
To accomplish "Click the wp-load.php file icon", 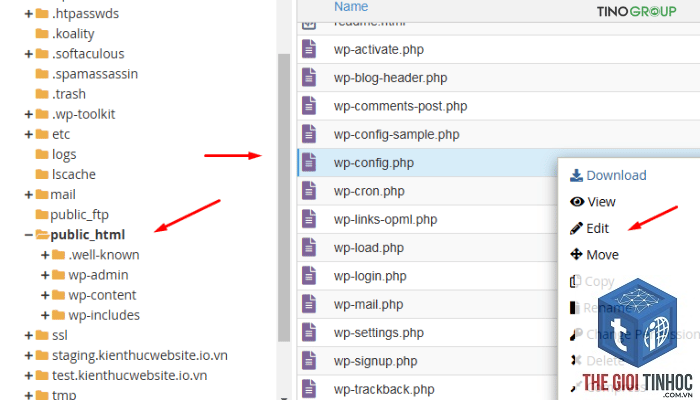I will [309, 248].
